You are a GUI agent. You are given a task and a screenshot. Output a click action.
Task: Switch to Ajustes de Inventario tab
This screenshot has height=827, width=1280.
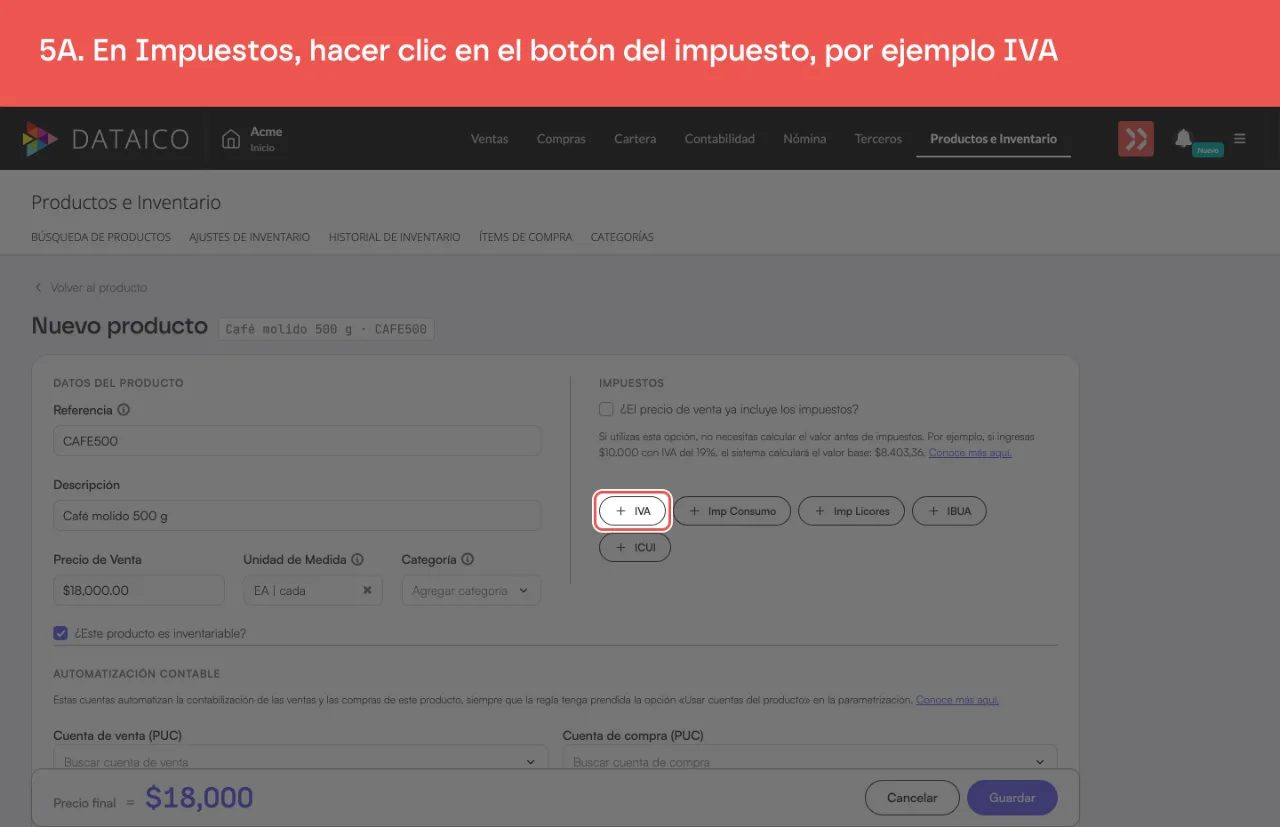click(250, 238)
